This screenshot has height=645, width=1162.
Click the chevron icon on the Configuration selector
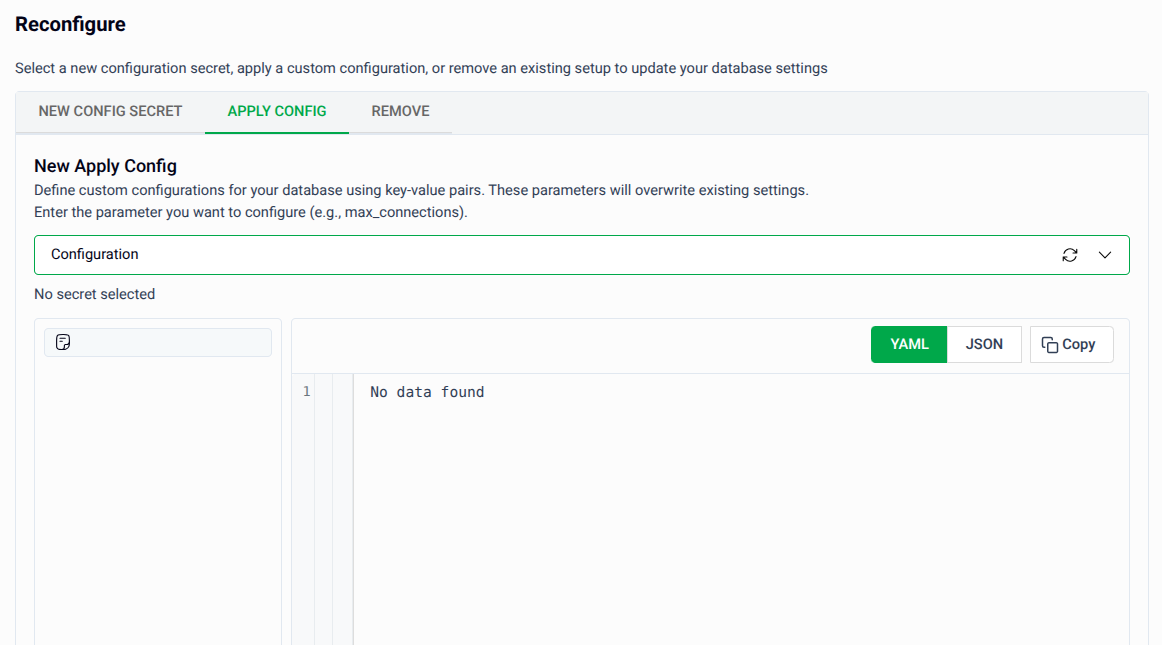tap(1105, 255)
